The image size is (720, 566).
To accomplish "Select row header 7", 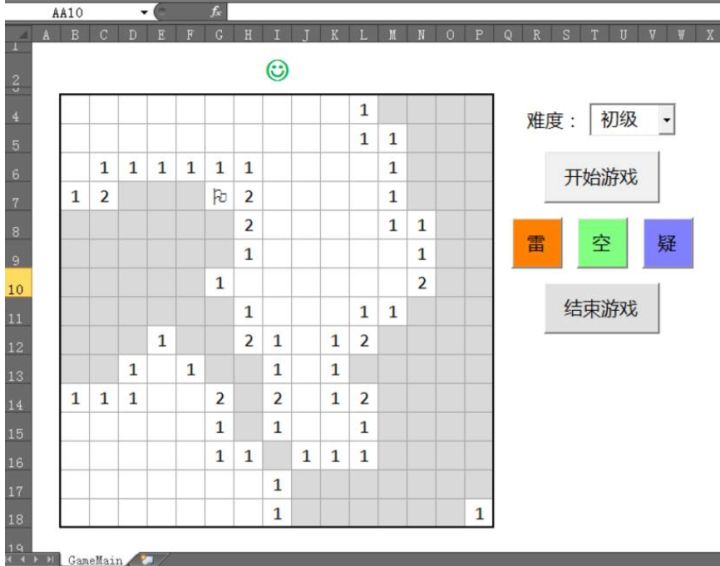I will [18, 196].
